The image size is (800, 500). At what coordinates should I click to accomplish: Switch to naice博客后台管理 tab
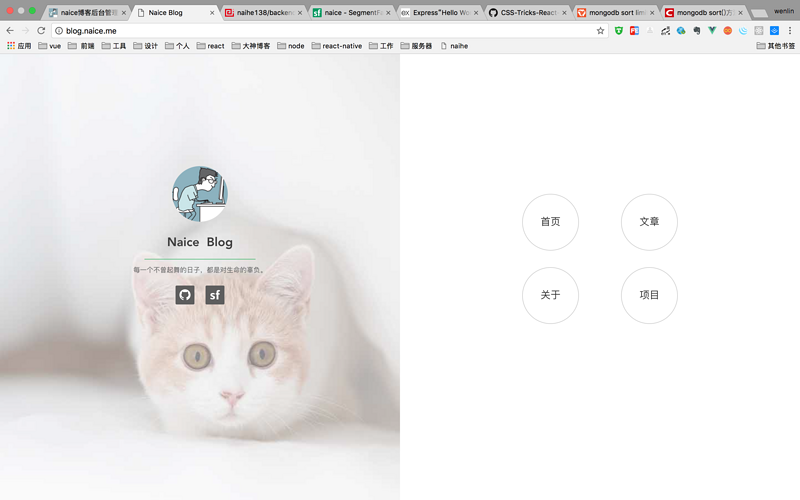[x=87, y=12]
